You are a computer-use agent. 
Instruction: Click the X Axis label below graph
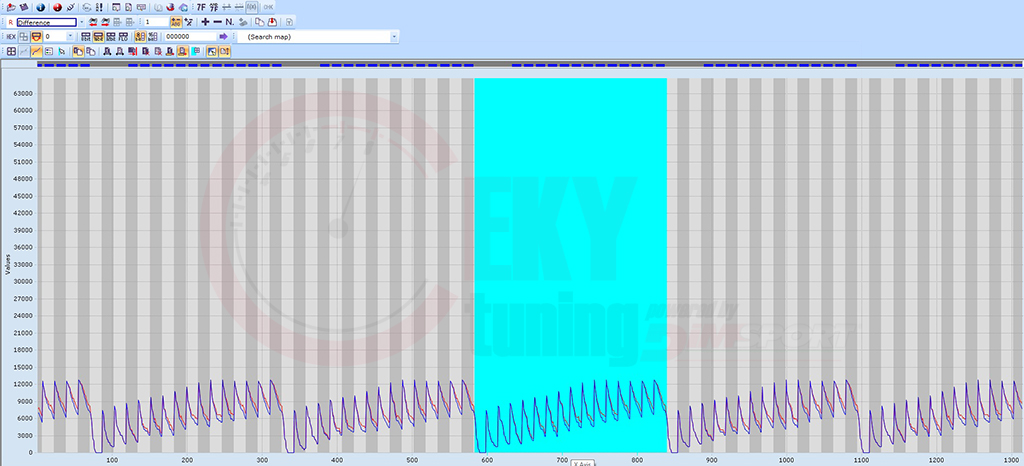(582, 463)
